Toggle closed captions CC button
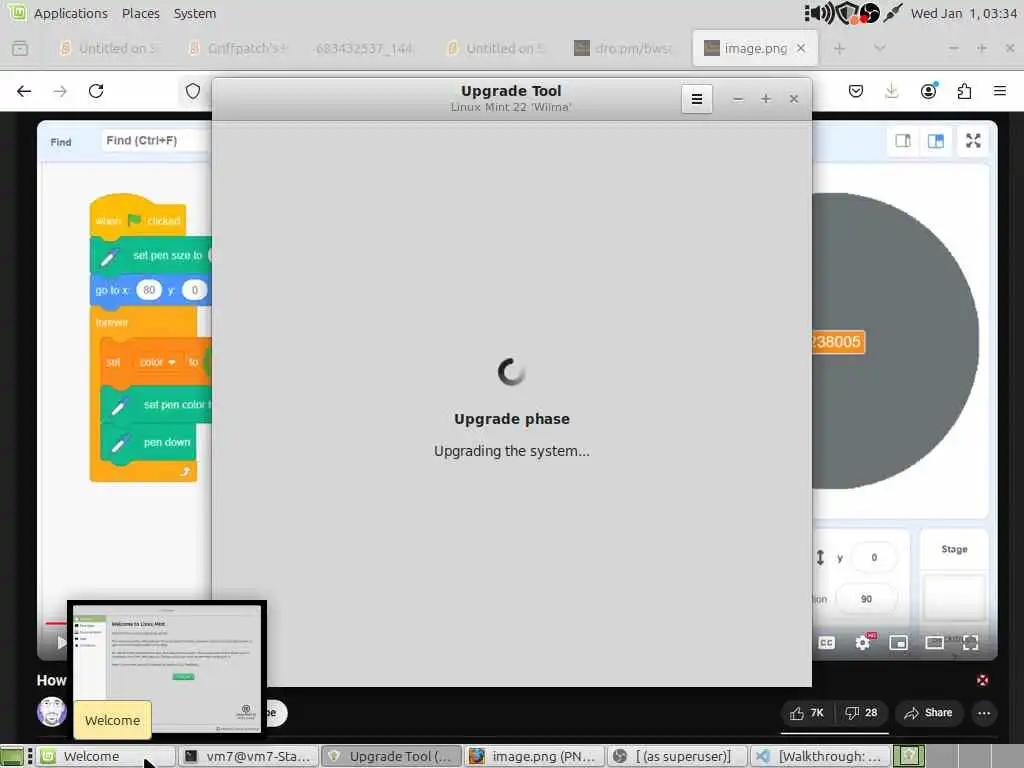 click(826, 643)
